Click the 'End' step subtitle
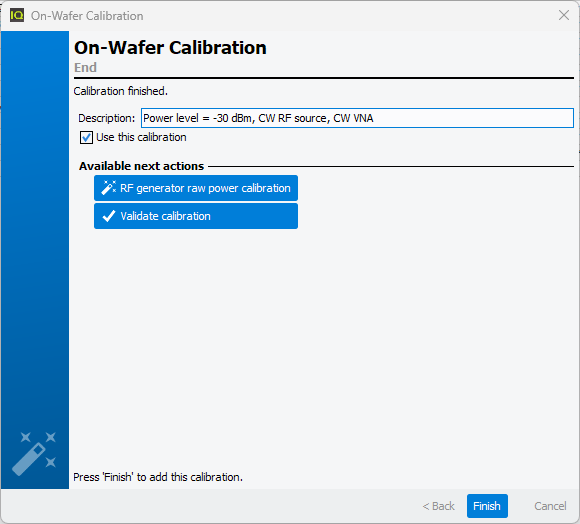The height and width of the screenshot is (524, 580). 85,68
